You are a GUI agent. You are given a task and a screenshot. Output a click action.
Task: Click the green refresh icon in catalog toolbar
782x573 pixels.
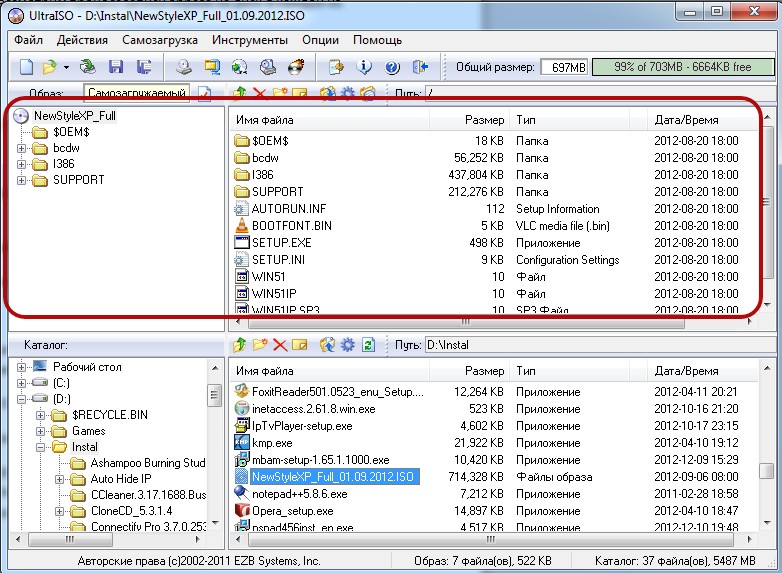368,345
